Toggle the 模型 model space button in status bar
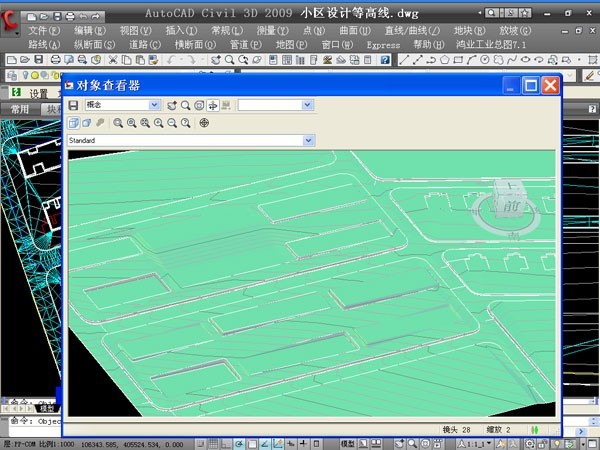Viewport: 600px width, 450px height. 348,443
